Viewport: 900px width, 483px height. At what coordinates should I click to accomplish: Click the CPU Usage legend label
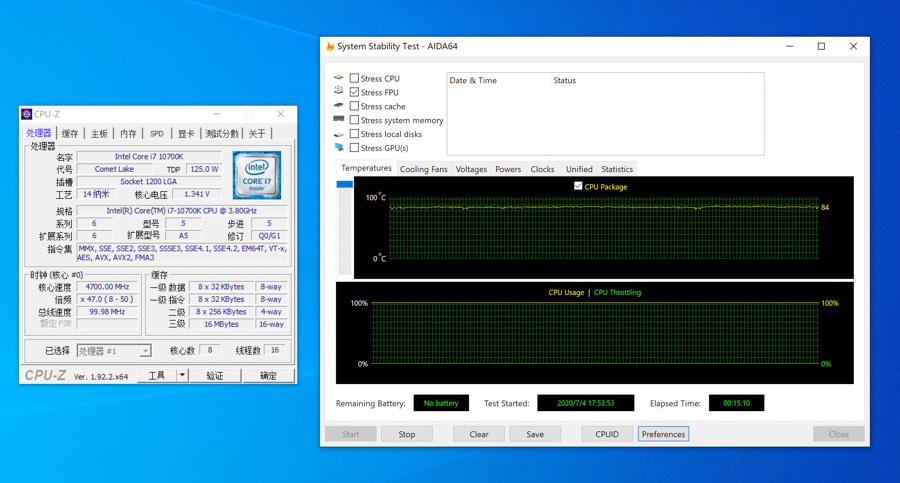coord(566,292)
